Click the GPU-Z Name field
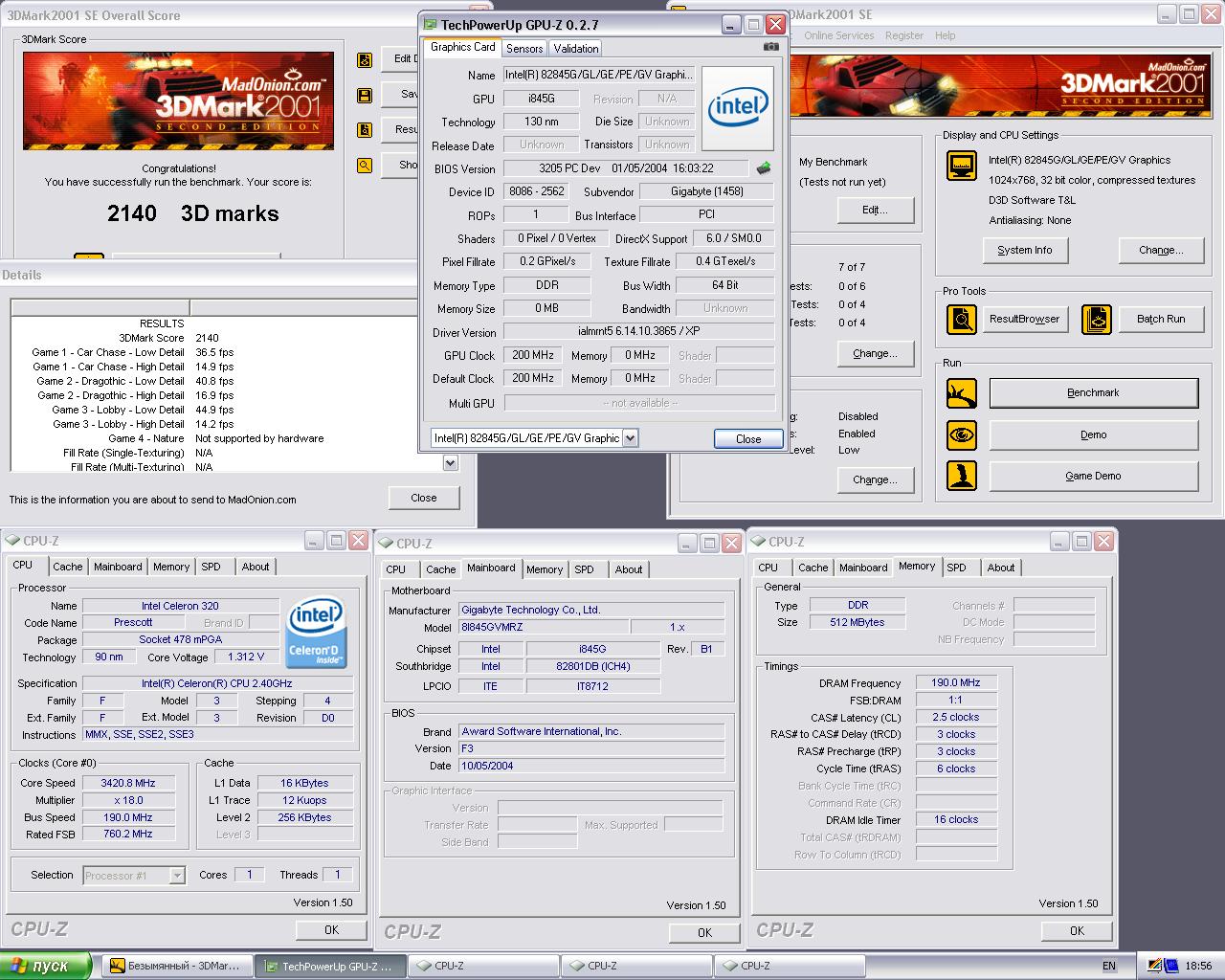1225x980 pixels. coord(599,75)
